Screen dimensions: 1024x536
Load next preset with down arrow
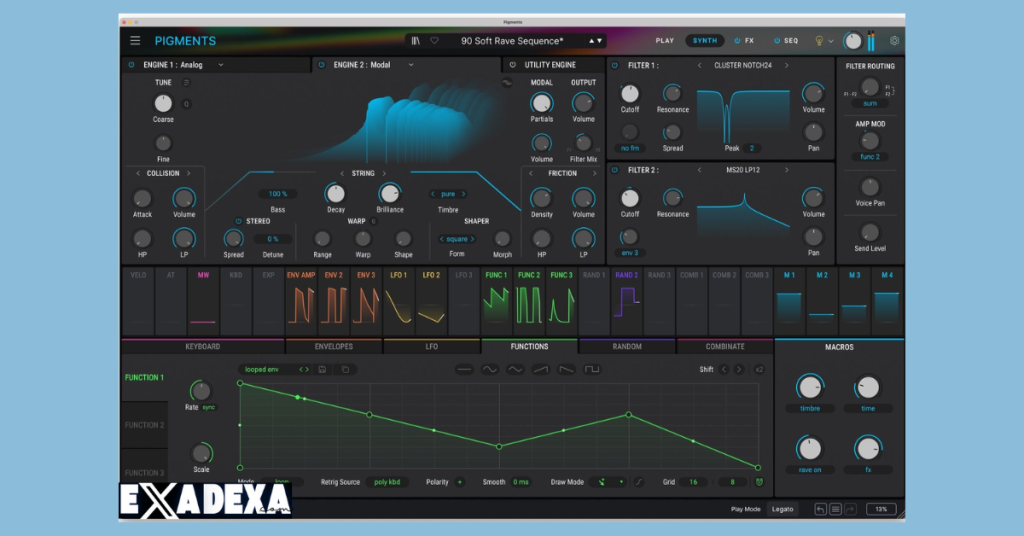[600, 40]
